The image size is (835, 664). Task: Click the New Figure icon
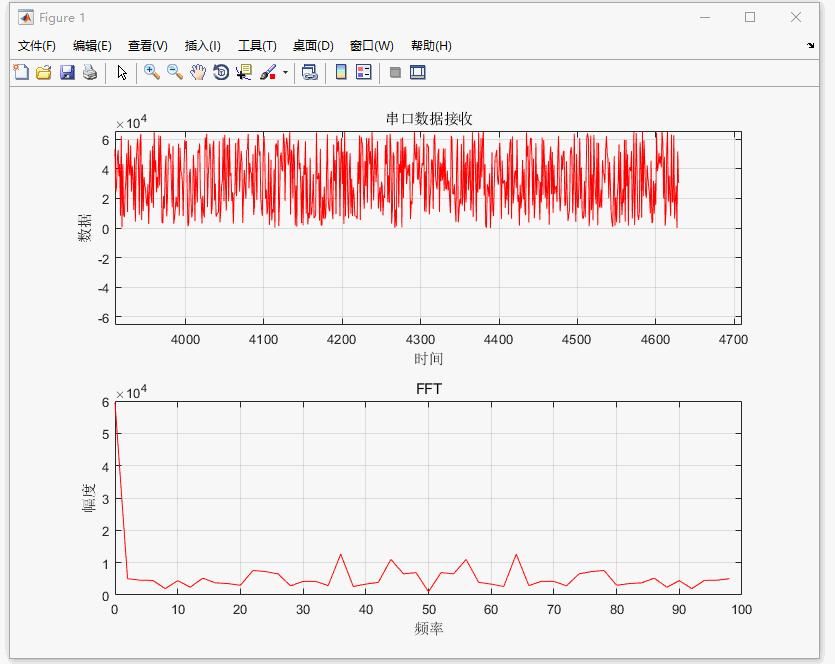pyautogui.click(x=20, y=72)
